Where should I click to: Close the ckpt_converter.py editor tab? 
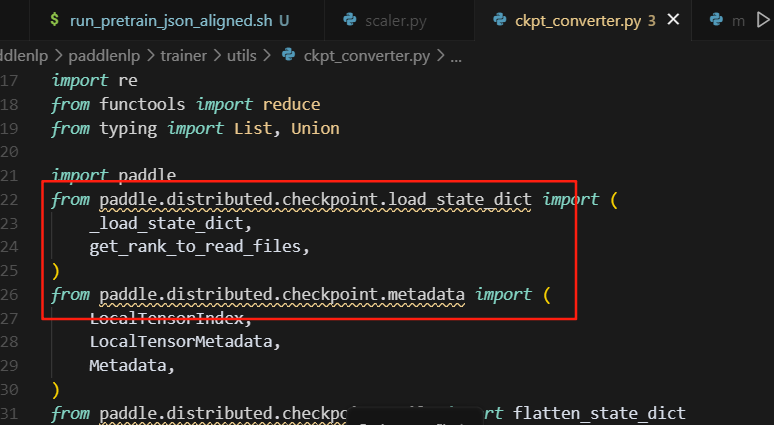[x=672, y=20]
